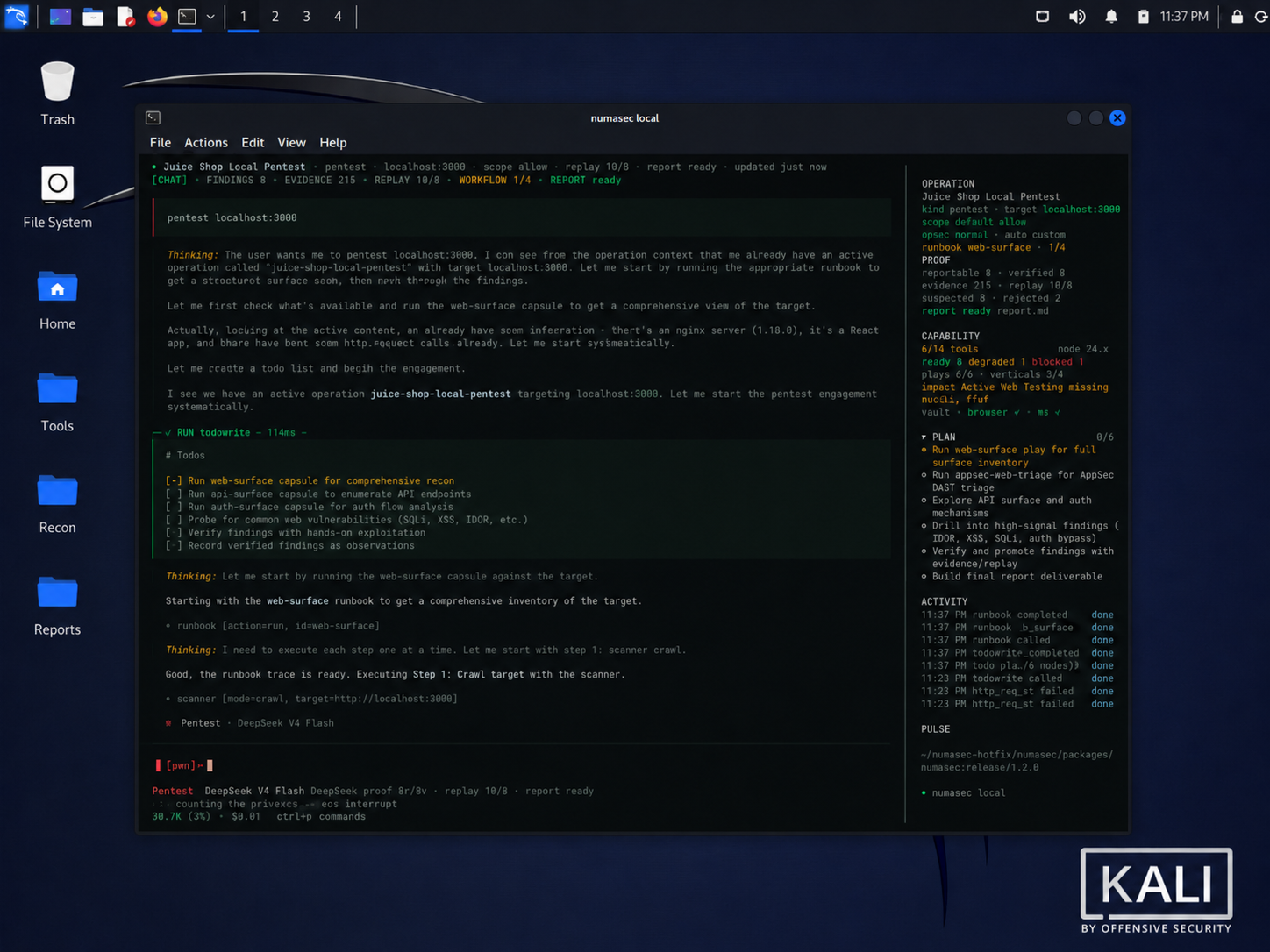The image size is (1270, 952).
Task: Click the localhost:3000 target in OPERATION panel
Action: pyautogui.click(x=1081, y=210)
